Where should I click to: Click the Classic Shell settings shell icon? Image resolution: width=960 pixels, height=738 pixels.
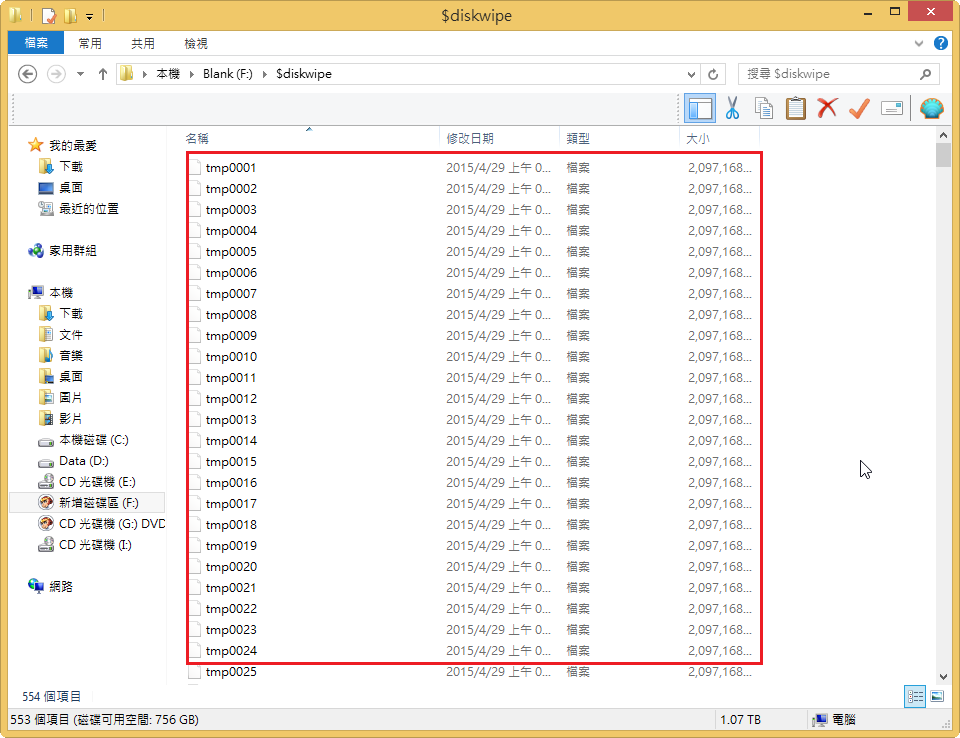point(931,108)
